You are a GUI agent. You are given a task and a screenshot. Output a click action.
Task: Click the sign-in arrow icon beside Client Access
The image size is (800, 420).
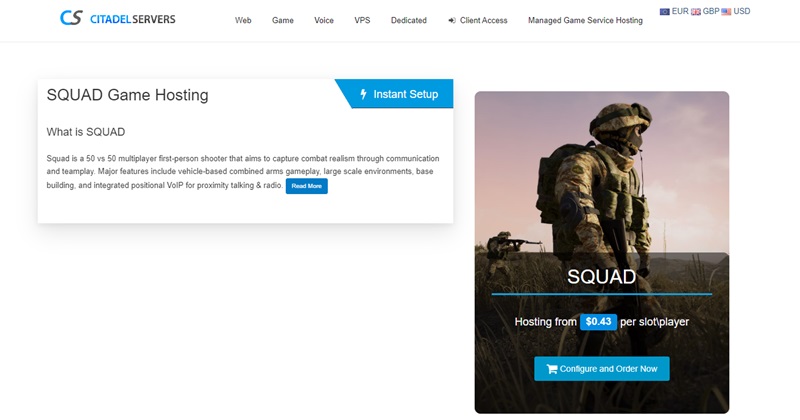(452, 20)
